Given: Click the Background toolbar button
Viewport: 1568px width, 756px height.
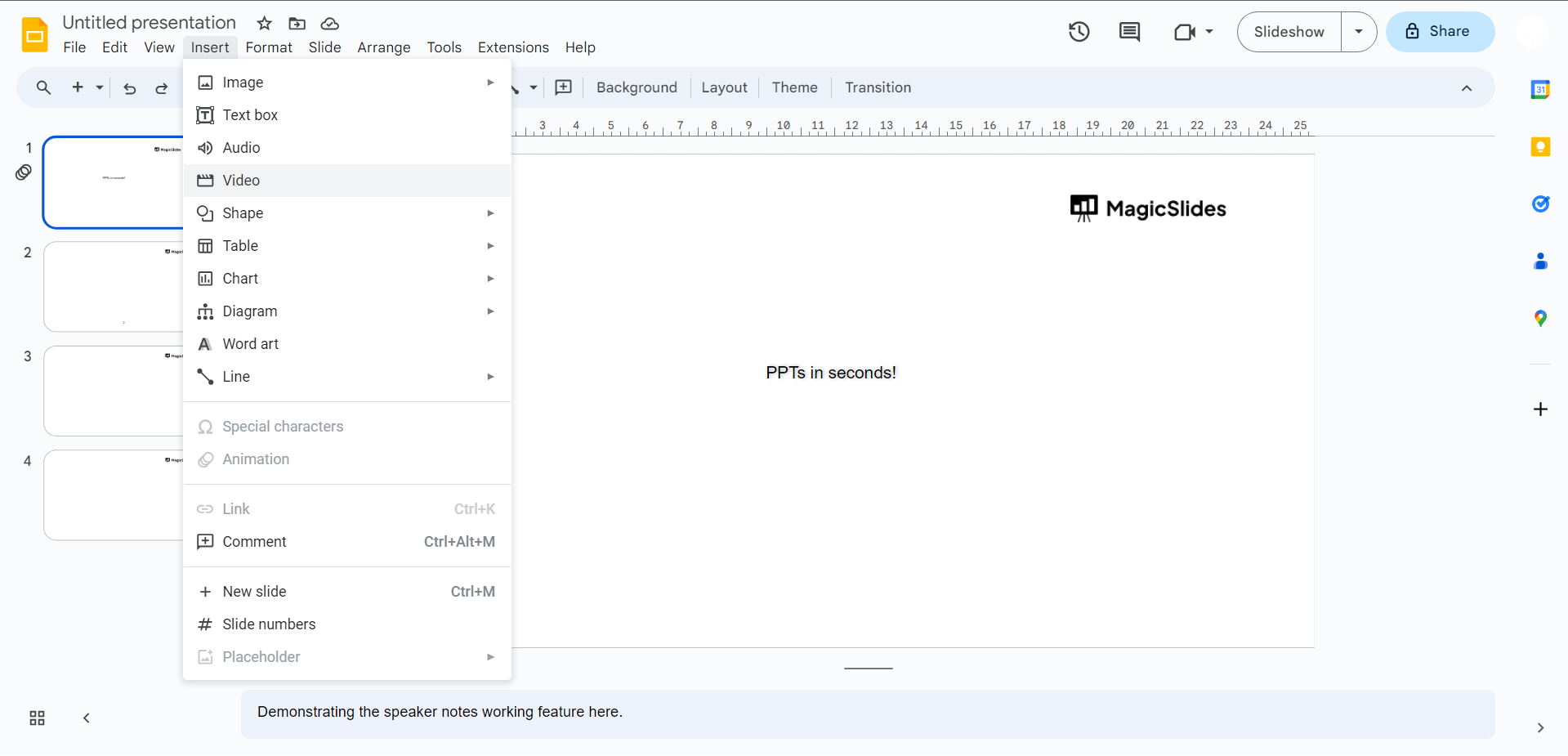Looking at the screenshot, I should pyautogui.click(x=637, y=87).
